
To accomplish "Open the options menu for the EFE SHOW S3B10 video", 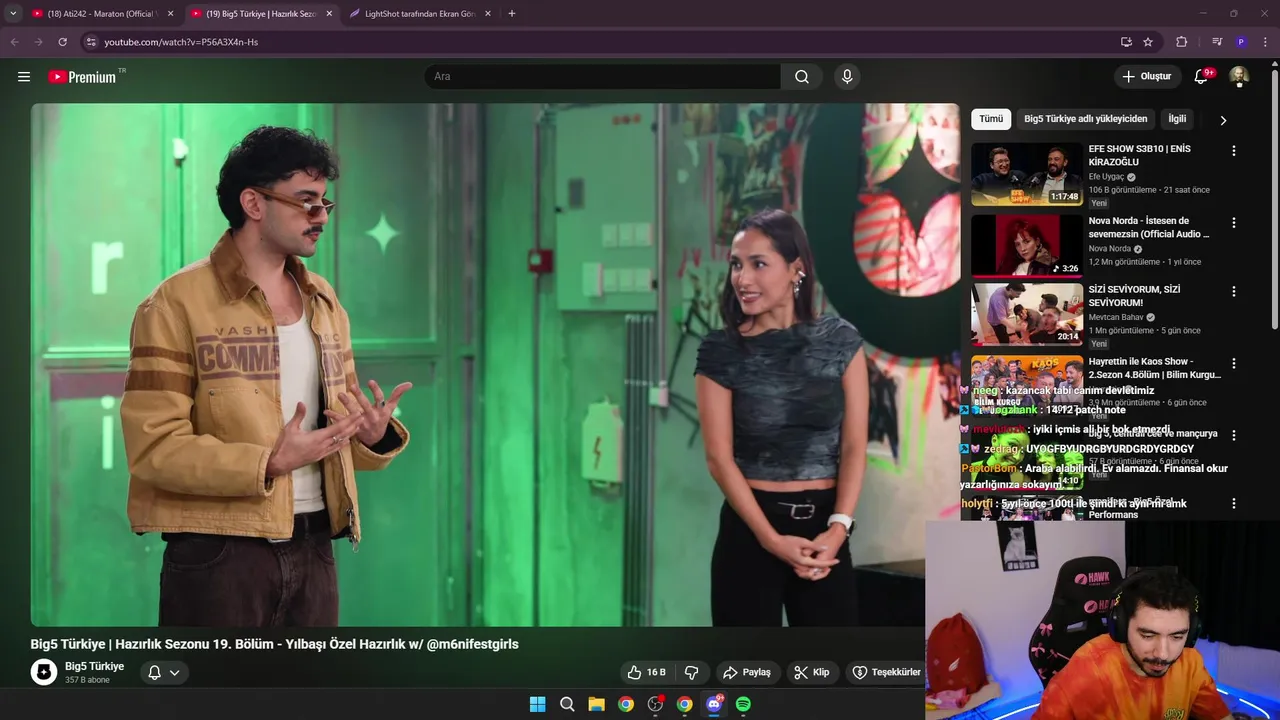I will click(x=1233, y=151).
